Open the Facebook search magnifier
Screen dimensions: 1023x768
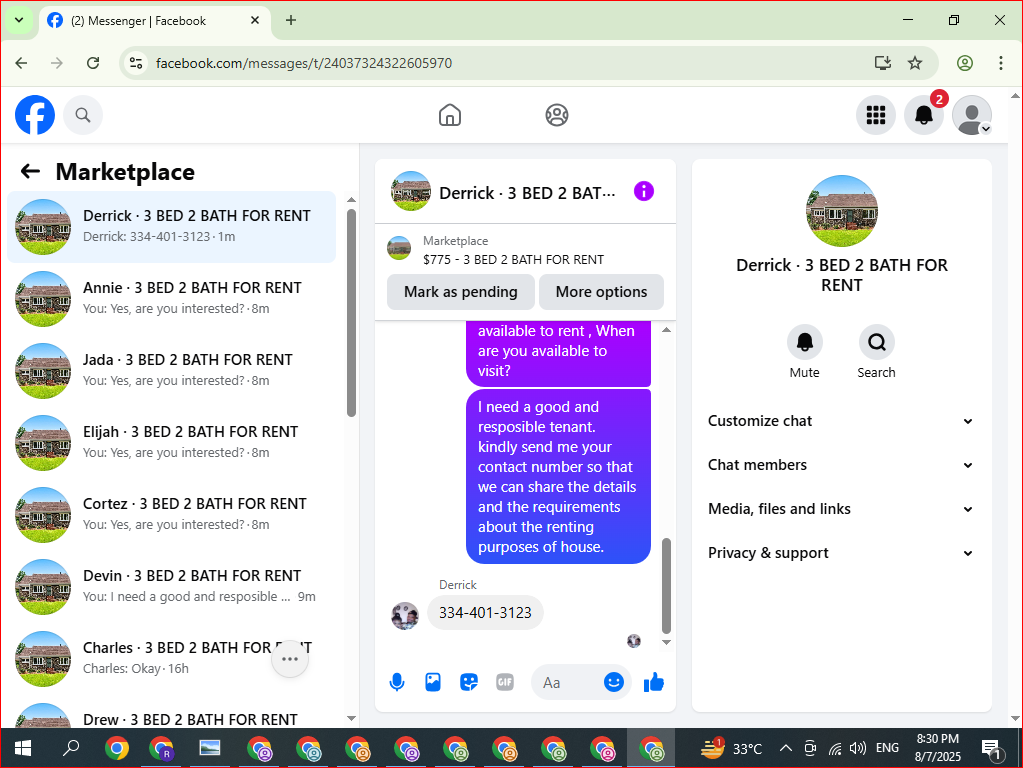82,115
